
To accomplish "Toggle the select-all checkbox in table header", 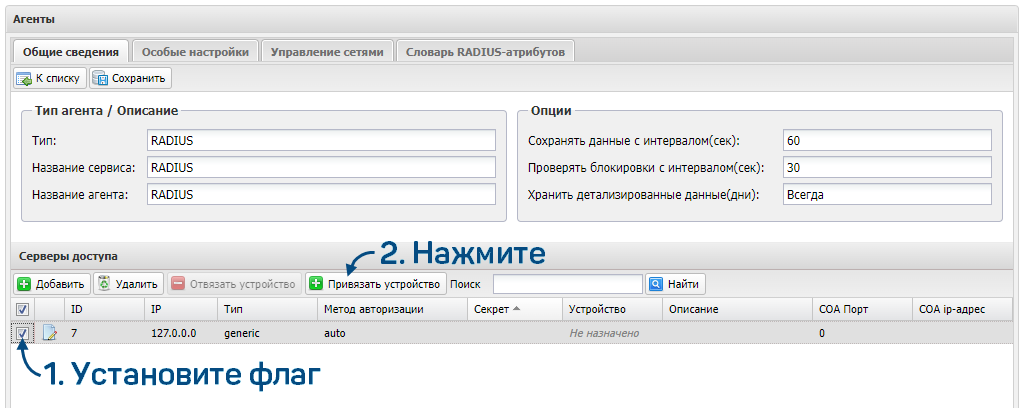I will pos(23,310).
